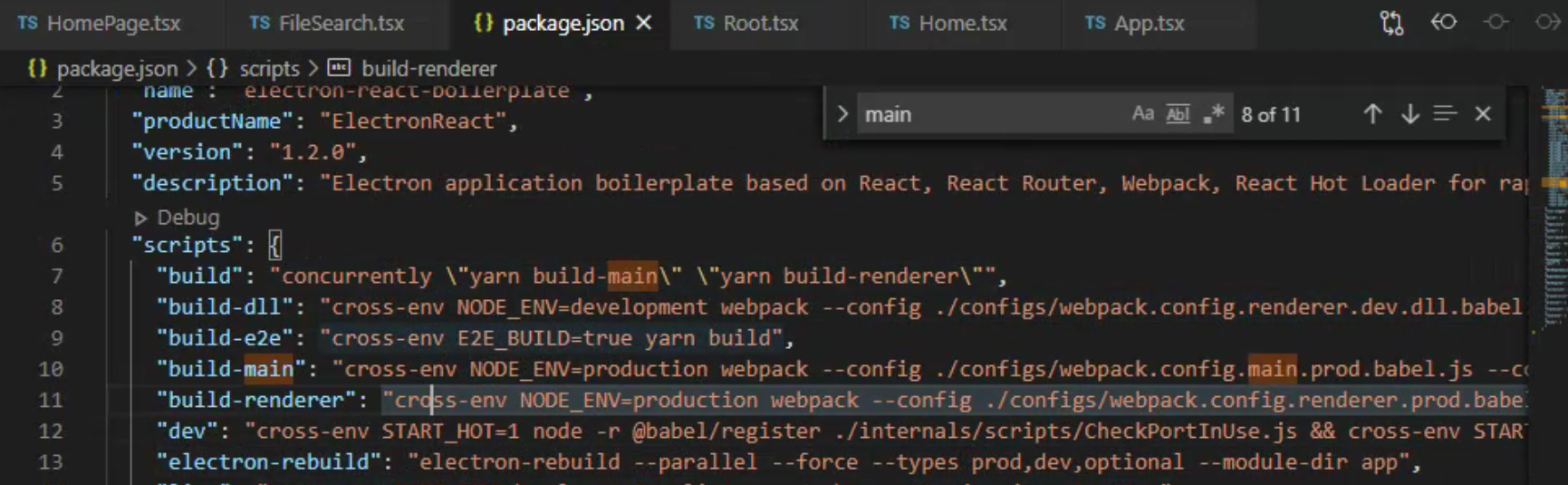Screen dimensions: 1568x485
Task: Go to next match arrow
Action: [1409, 114]
